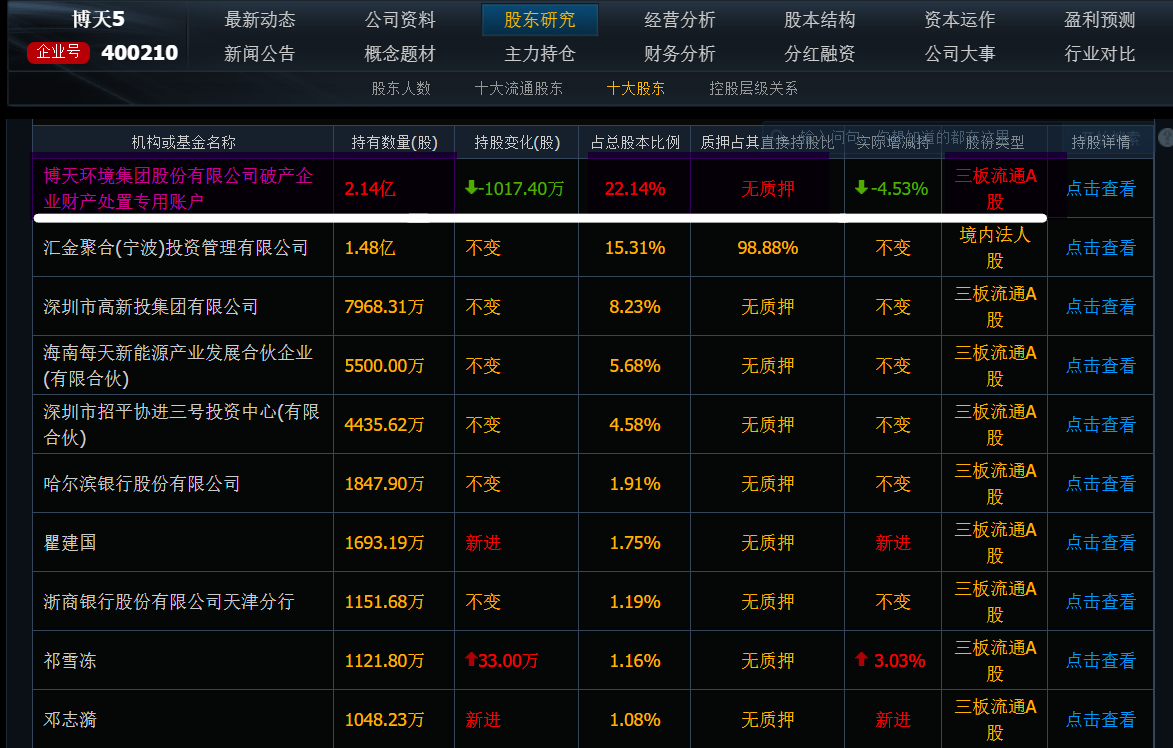
Task: Click 点击查看 for 博天环境集团 row
Action: click(x=1100, y=188)
